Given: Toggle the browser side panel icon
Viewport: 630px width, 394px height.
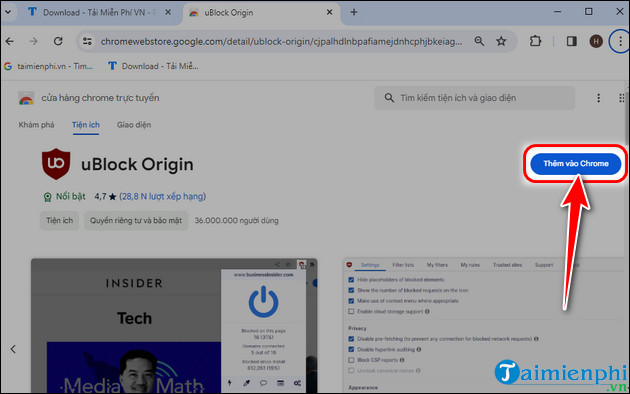Looking at the screenshot, I should (572, 41).
